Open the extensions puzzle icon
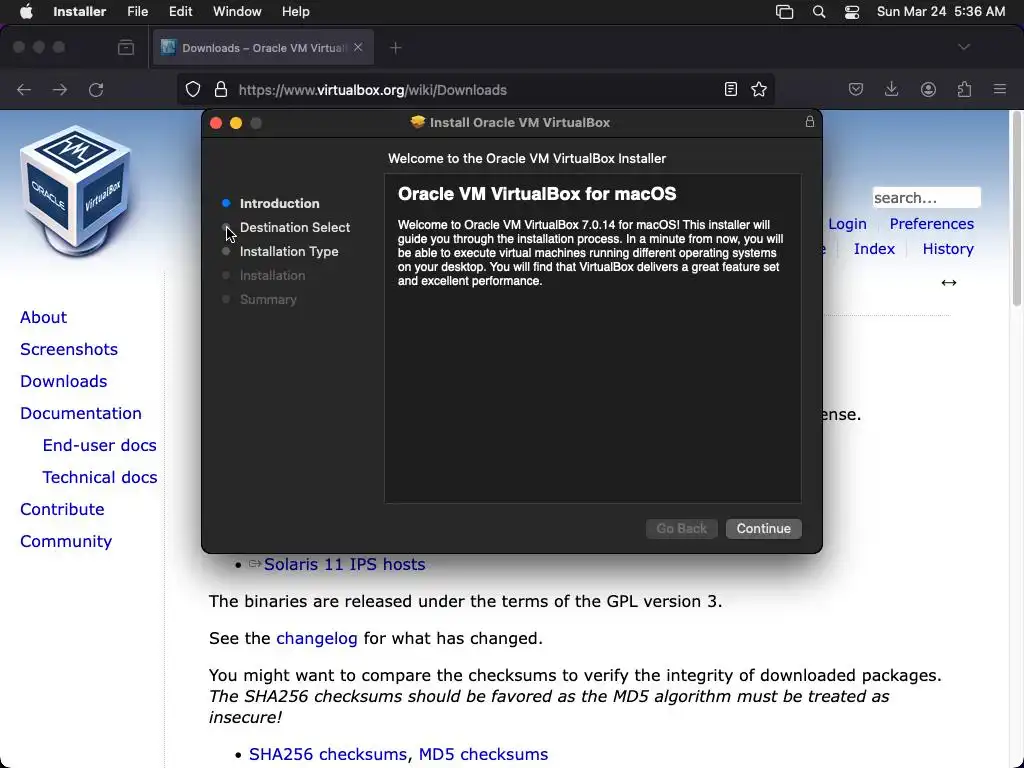 pyautogui.click(x=964, y=89)
